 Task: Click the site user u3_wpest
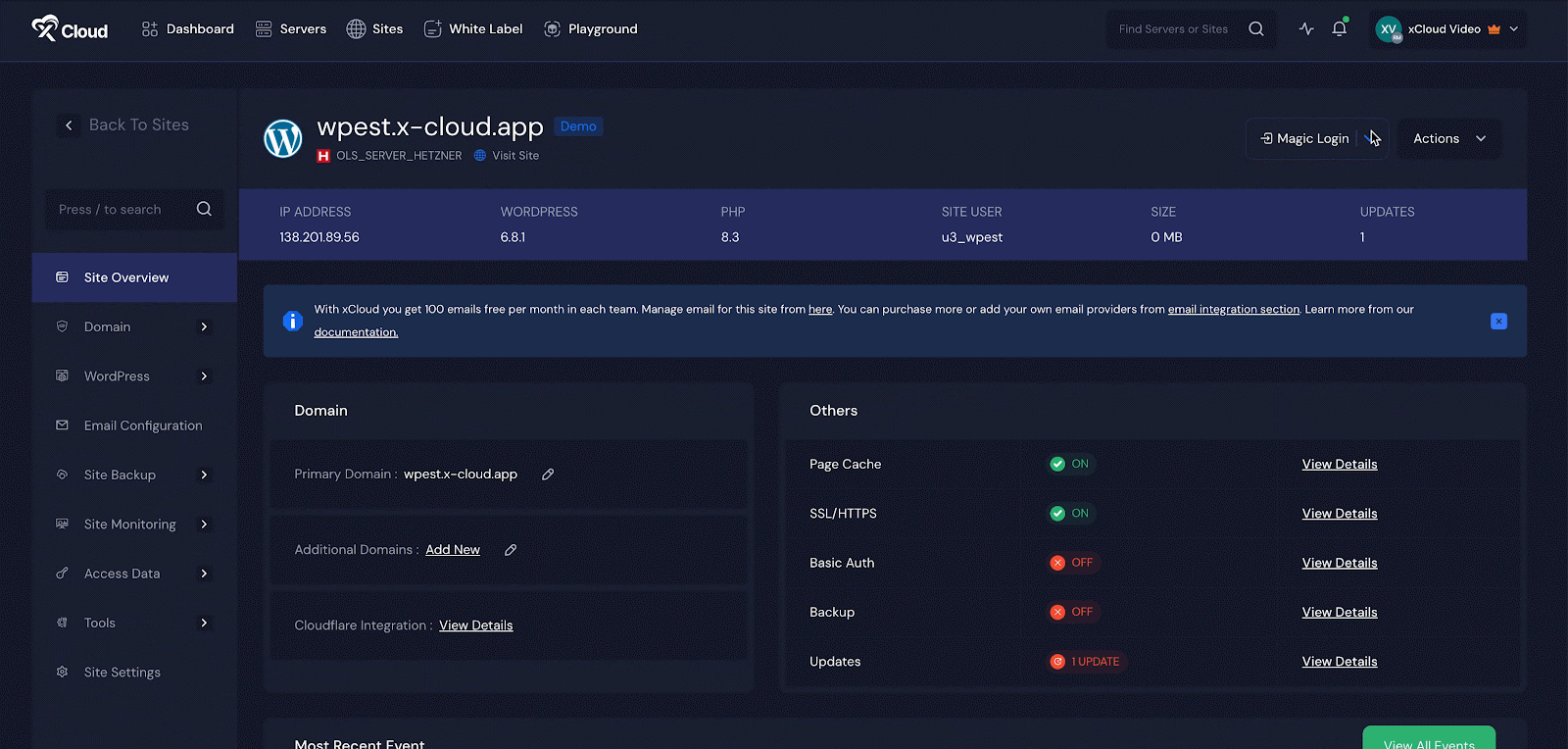click(x=972, y=237)
